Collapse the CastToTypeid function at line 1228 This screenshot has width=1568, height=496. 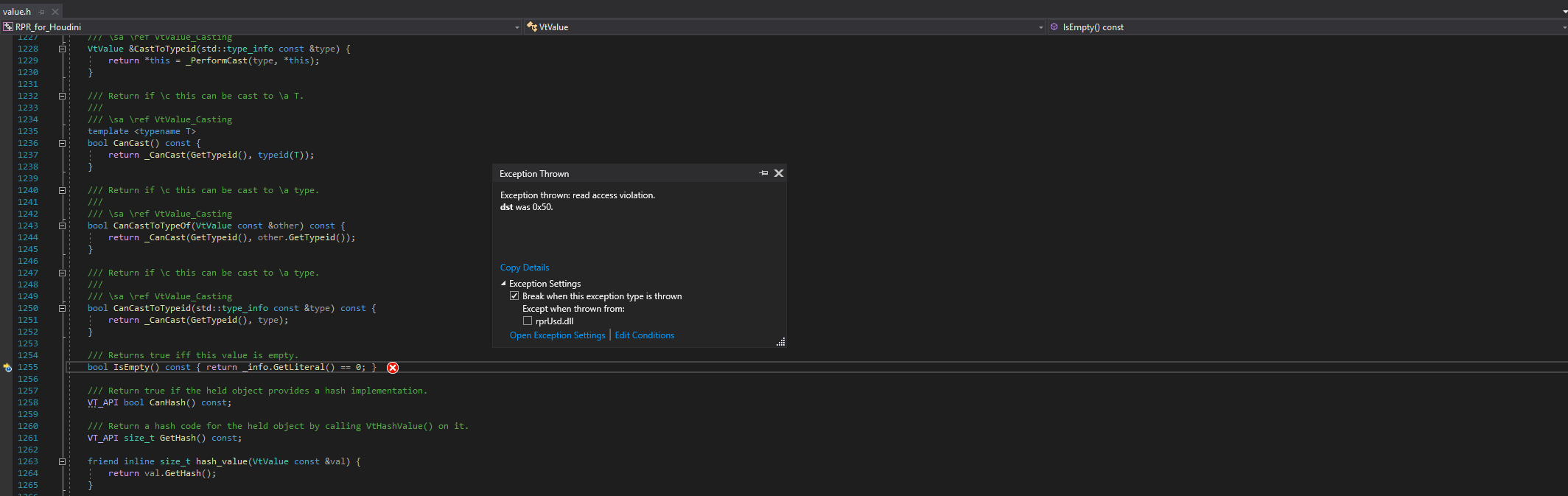pos(62,49)
